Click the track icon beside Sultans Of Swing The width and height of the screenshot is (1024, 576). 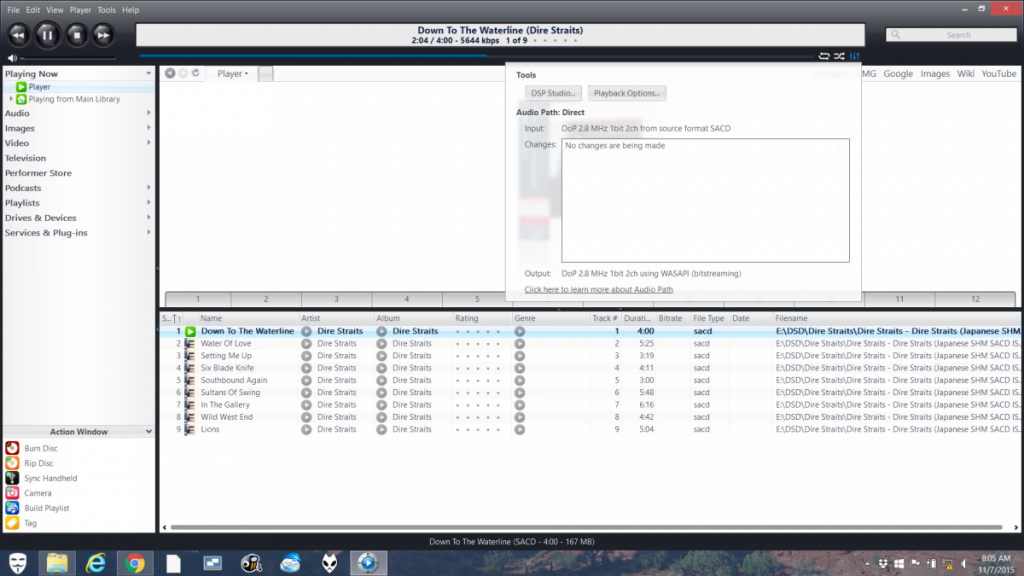[x=189, y=392]
